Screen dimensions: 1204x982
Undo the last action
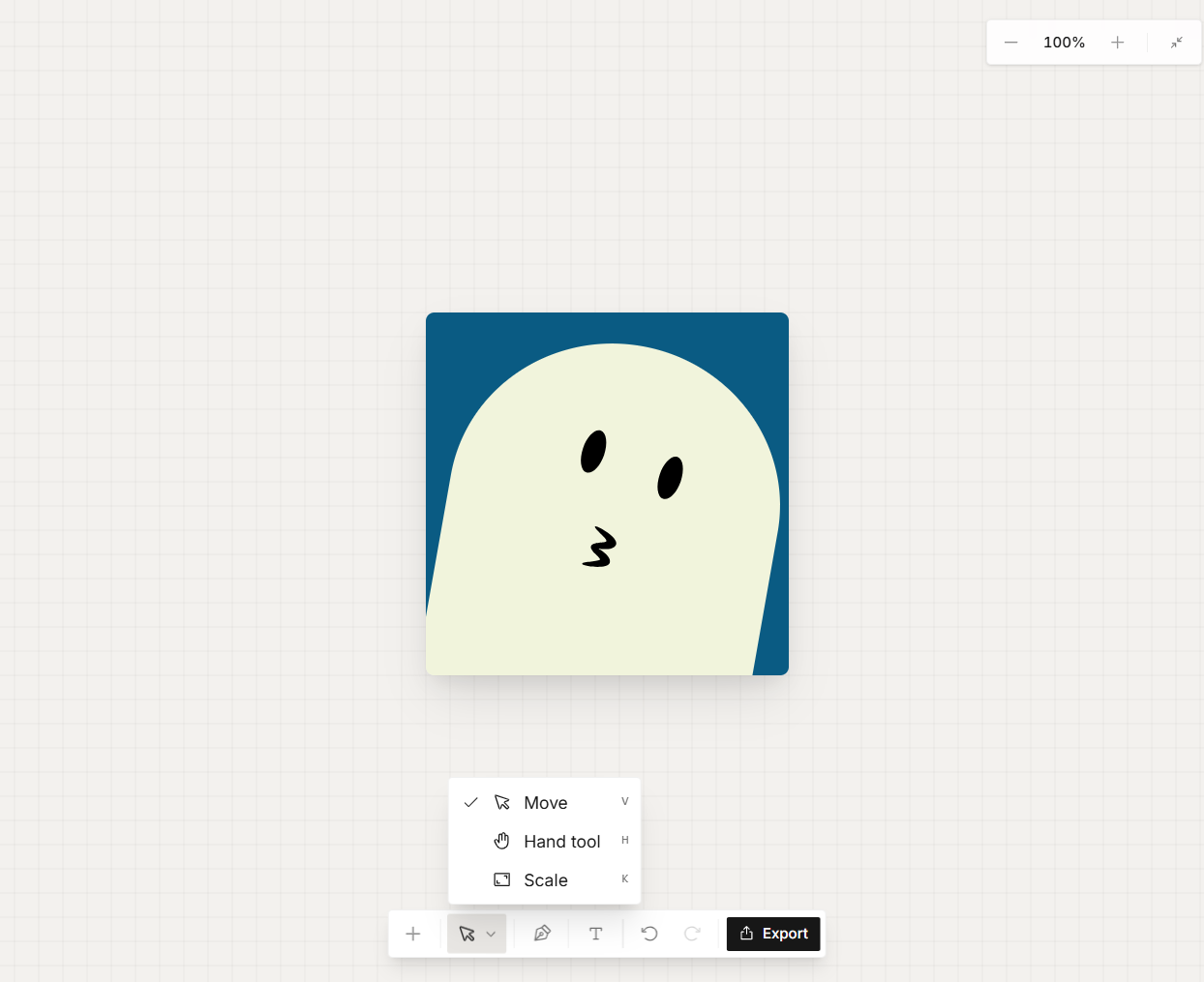(648, 934)
